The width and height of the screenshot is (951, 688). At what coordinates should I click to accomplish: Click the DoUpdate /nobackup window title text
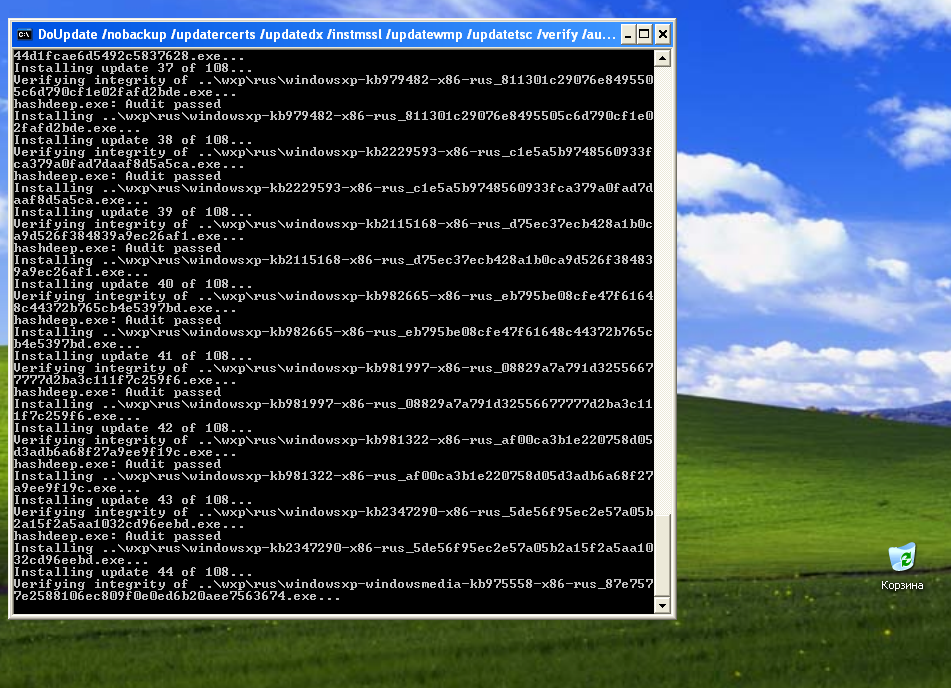coord(327,35)
